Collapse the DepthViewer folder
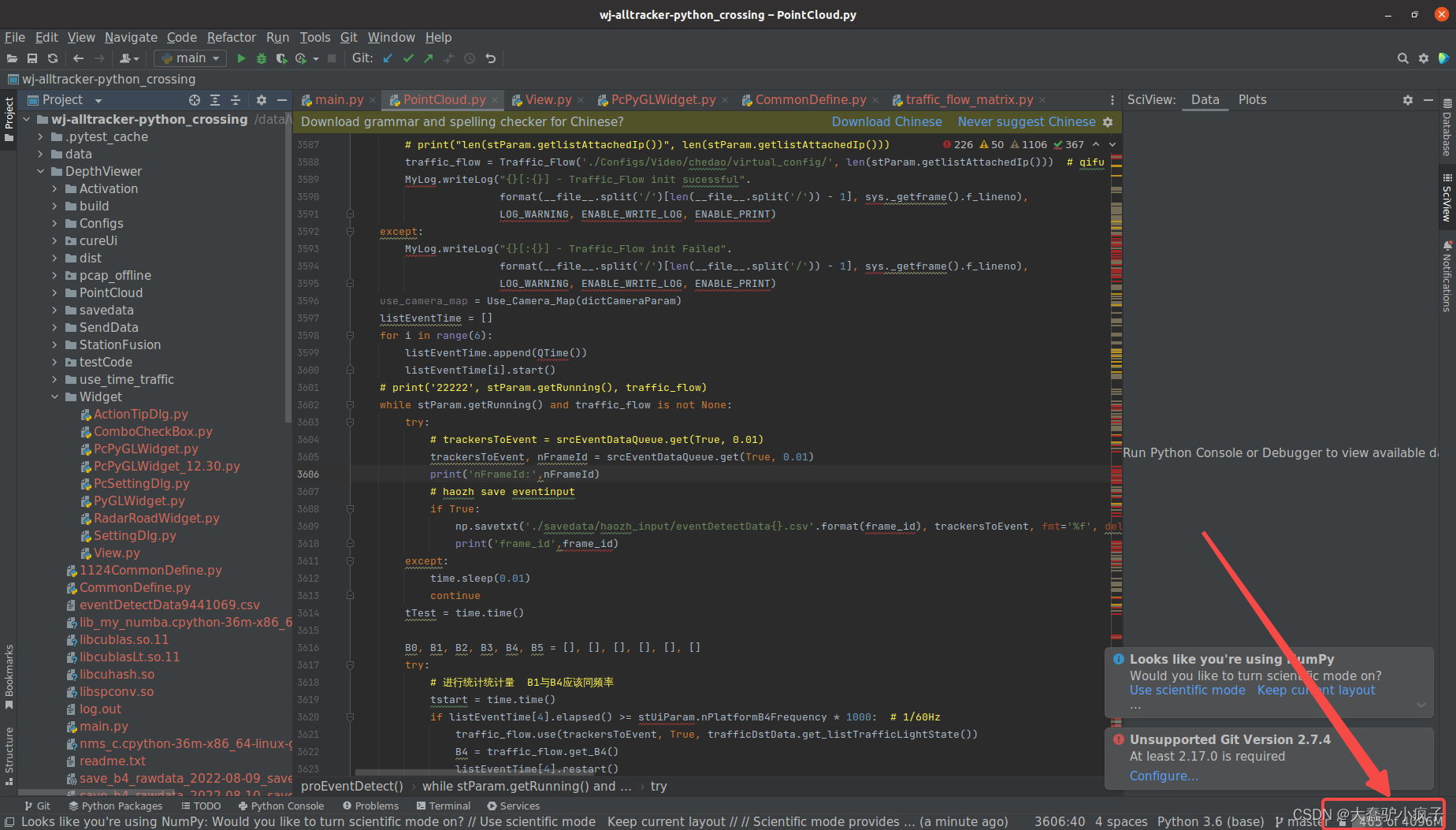This screenshot has height=830, width=1456. (x=40, y=172)
